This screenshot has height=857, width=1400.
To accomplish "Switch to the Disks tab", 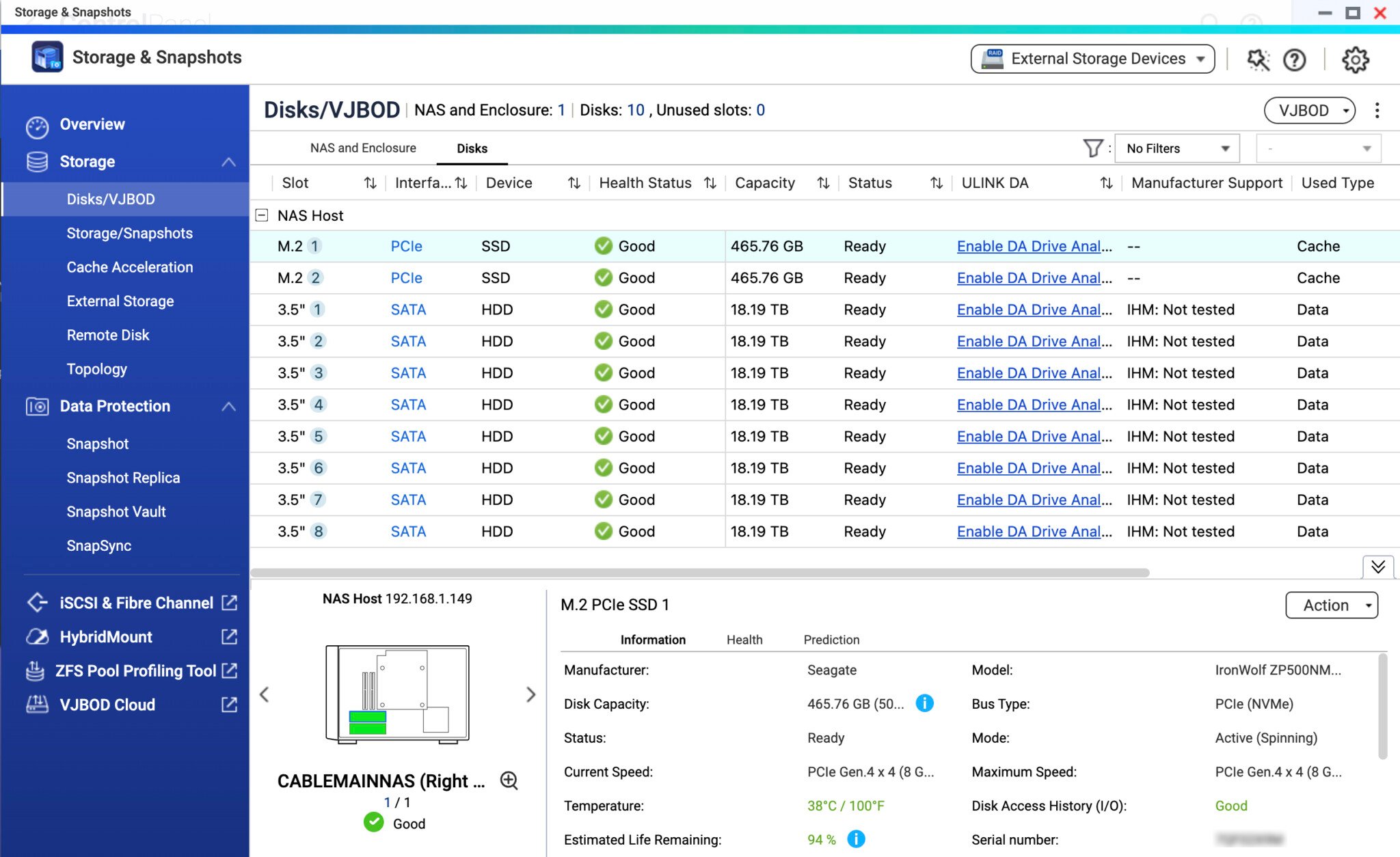I will (470, 148).
